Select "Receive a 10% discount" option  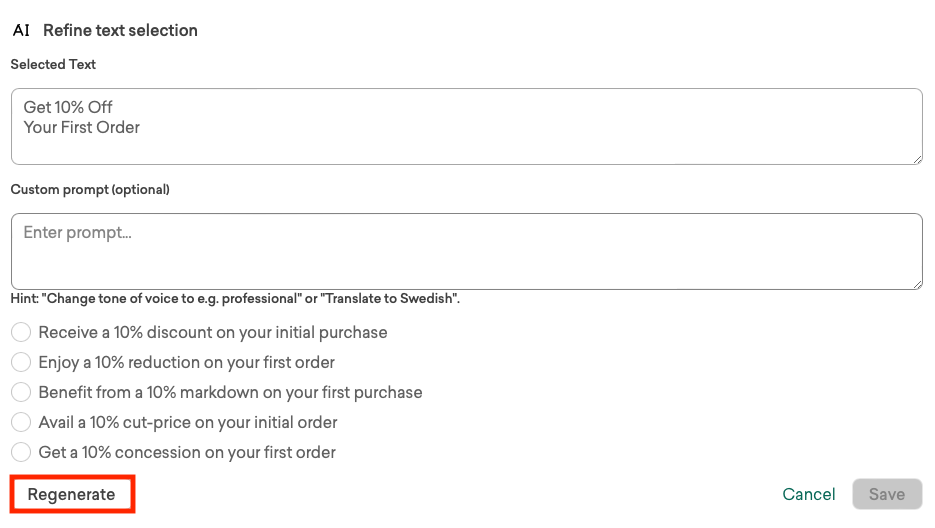[x=21, y=332]
